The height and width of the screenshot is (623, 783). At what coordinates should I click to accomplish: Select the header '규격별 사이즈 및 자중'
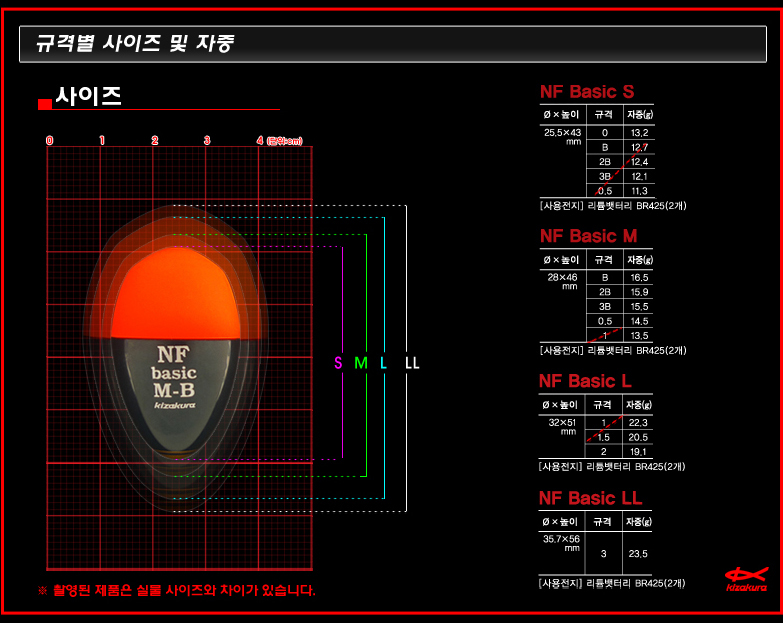pos(135,43)
